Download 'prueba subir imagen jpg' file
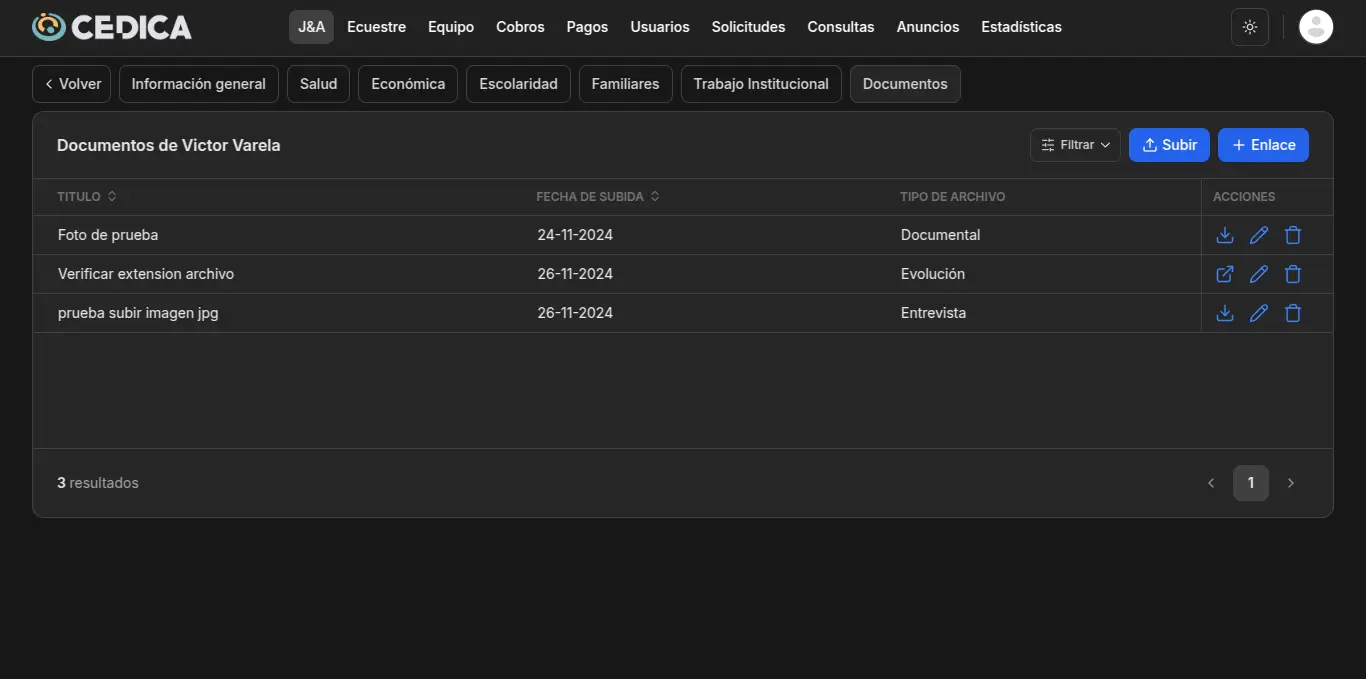Viewport: 1366px width, 679px height. [1224, 313]
